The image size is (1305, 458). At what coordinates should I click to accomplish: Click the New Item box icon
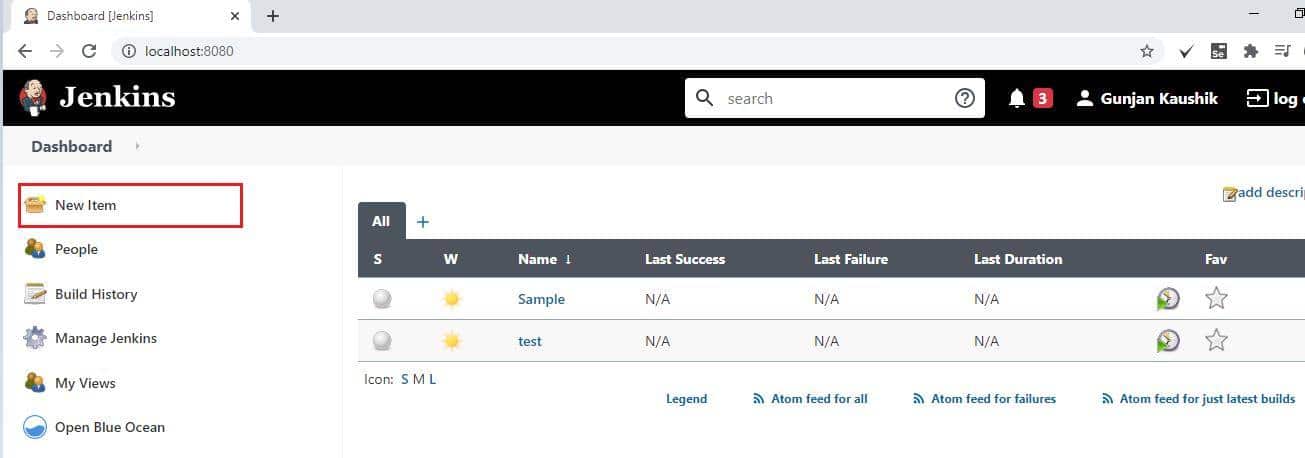pyautogui.click(x=35, y=205)
